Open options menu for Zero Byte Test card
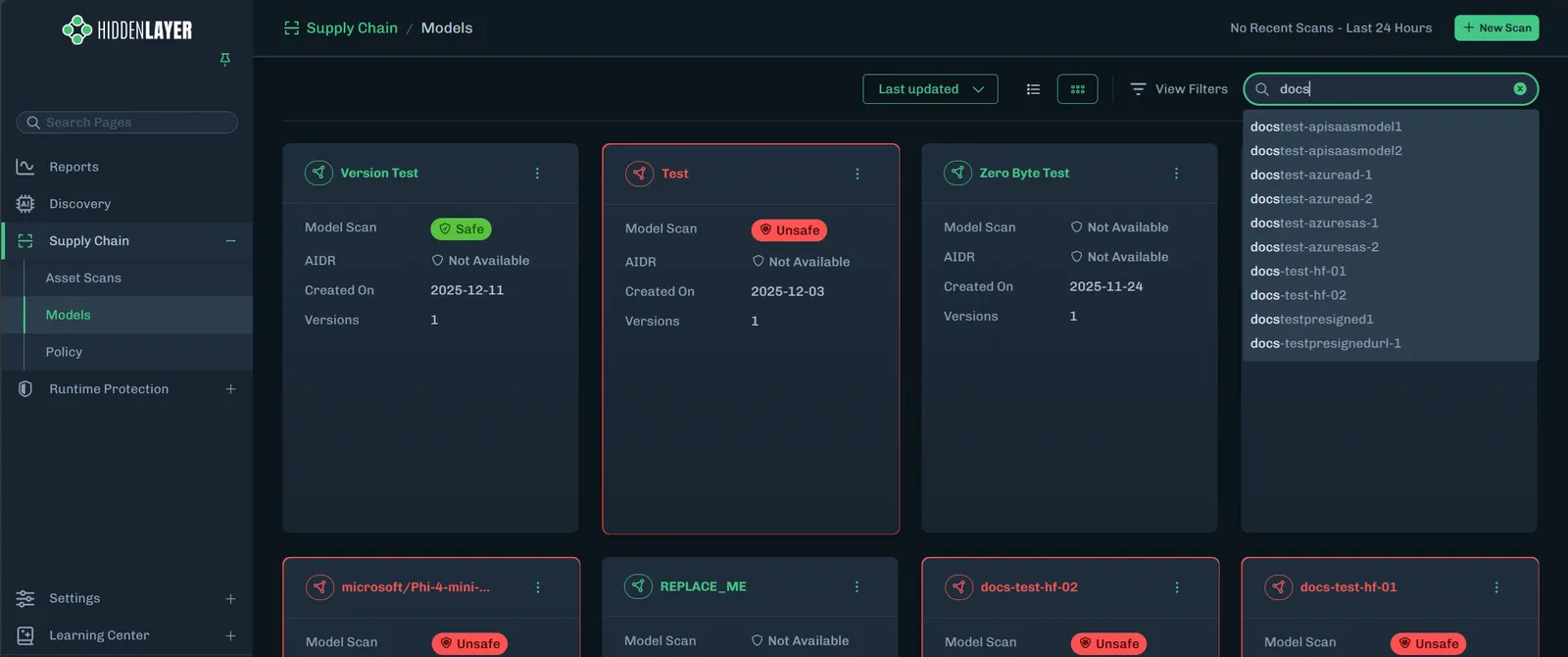 [x=1176, y=174]
